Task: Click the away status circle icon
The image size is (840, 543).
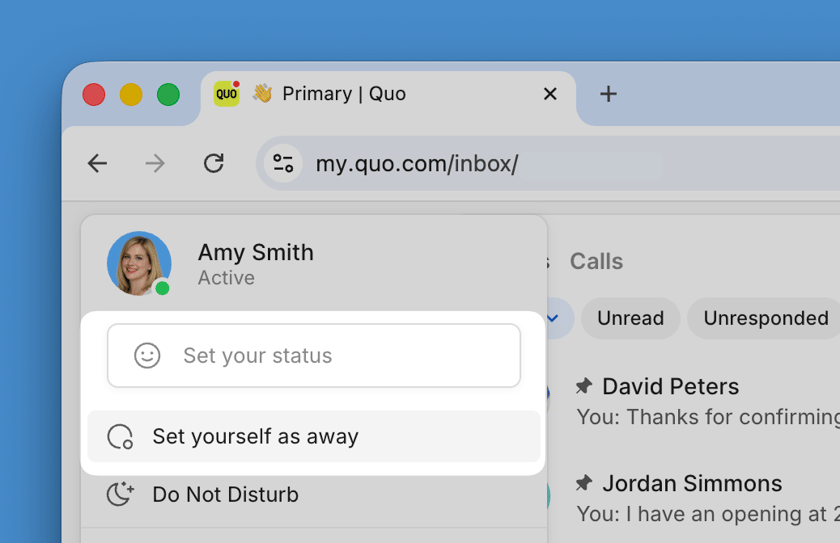Action: point(120,436)
